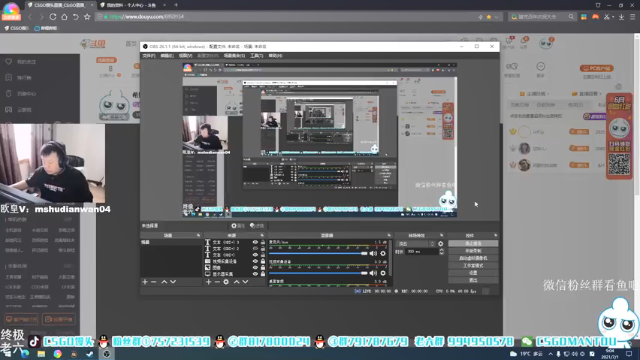640x360 pixels.
Task: Pop out Audio Mixer dock panel
Action: [x=389, y=236]
